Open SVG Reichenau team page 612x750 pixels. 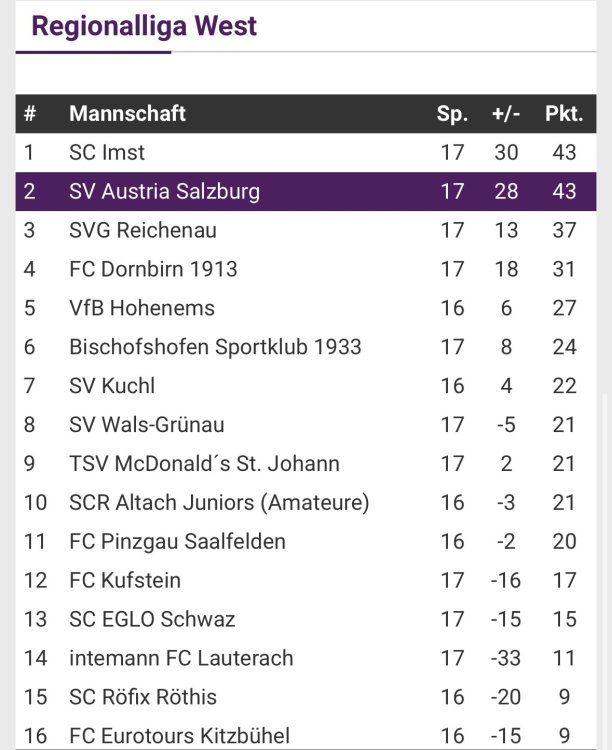143,230
